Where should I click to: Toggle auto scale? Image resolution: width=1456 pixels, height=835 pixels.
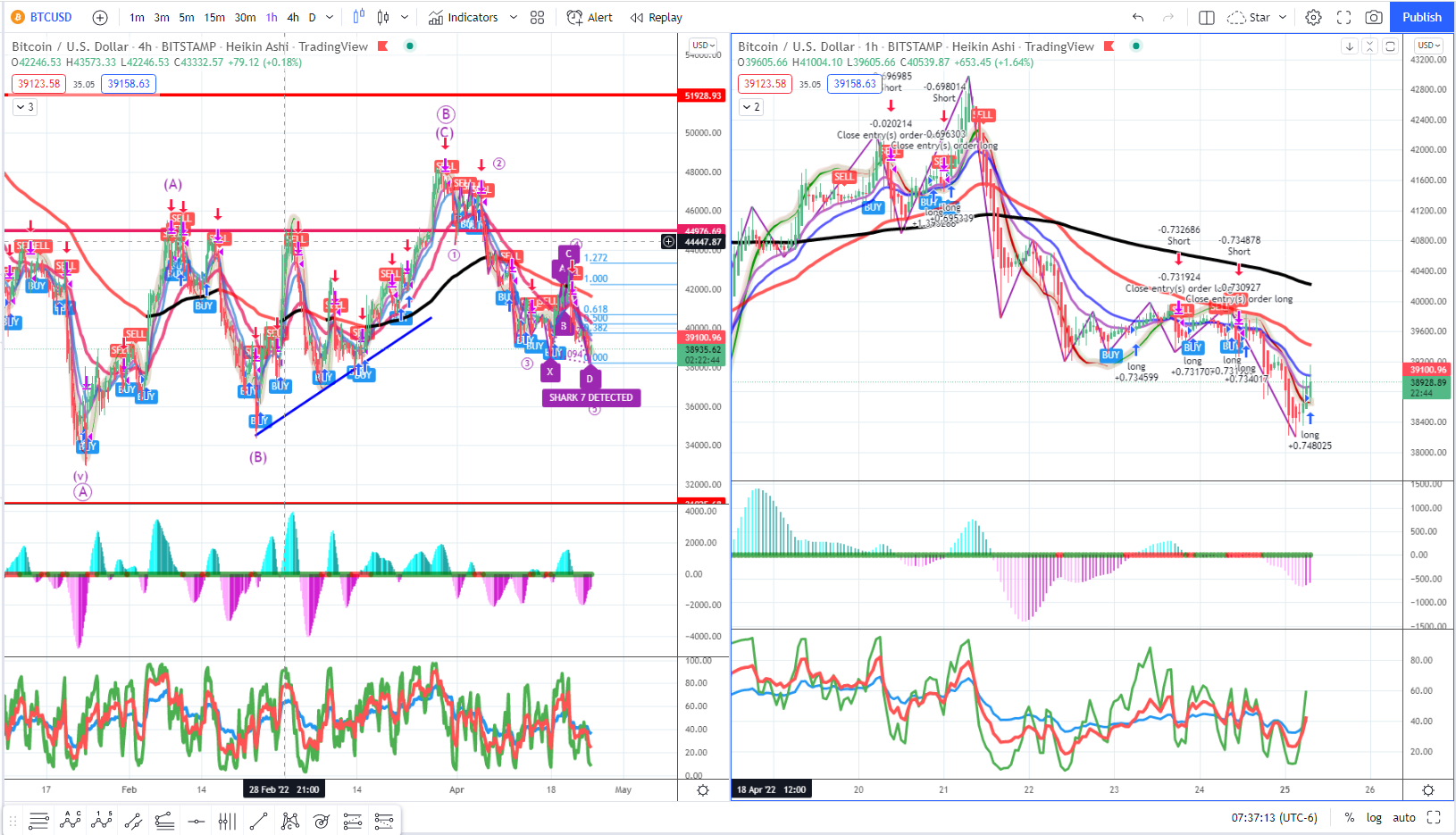coord(1404,817)
